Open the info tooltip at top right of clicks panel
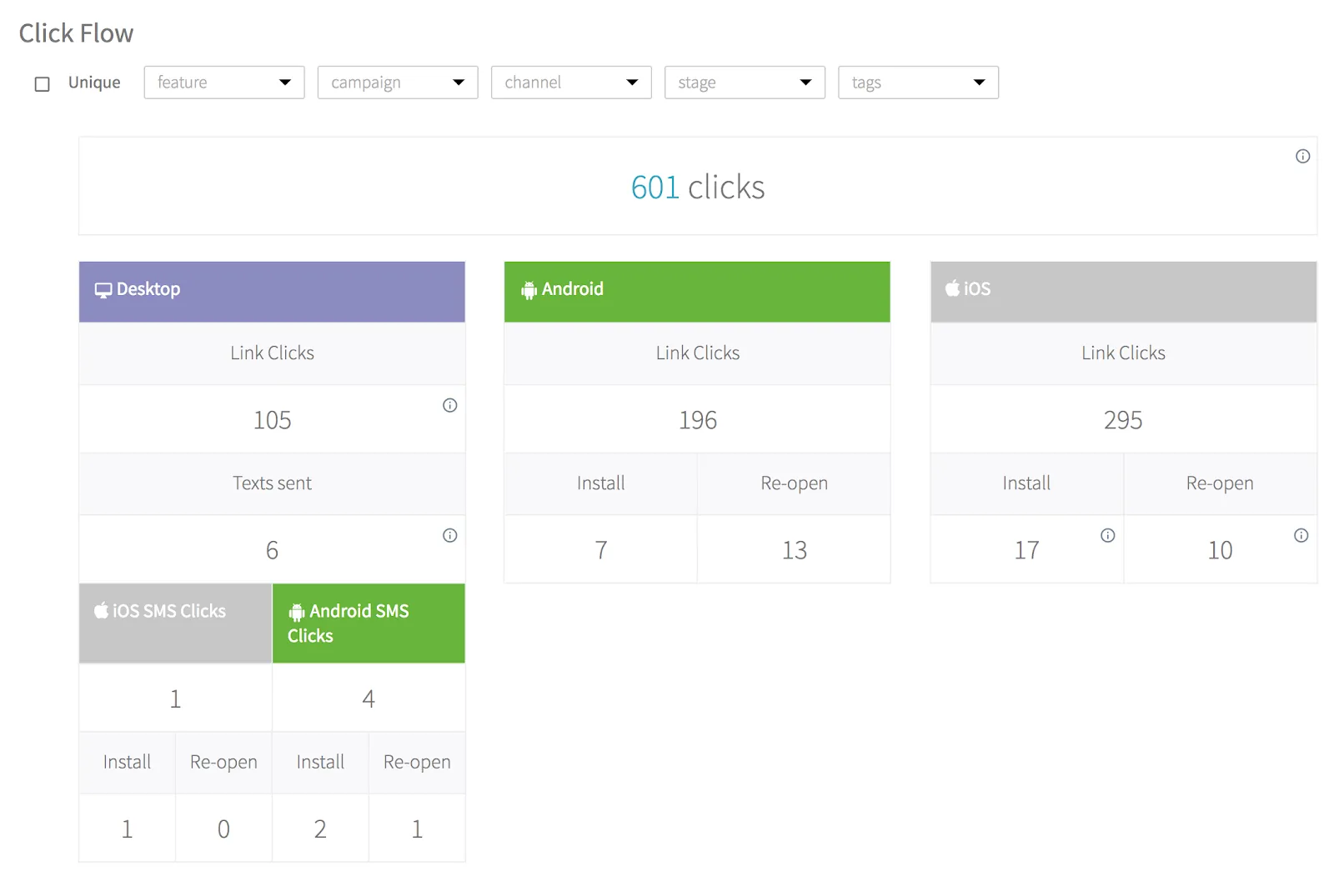The height and width of the screenshot is (896, 1334). (x=1302, y=156)
